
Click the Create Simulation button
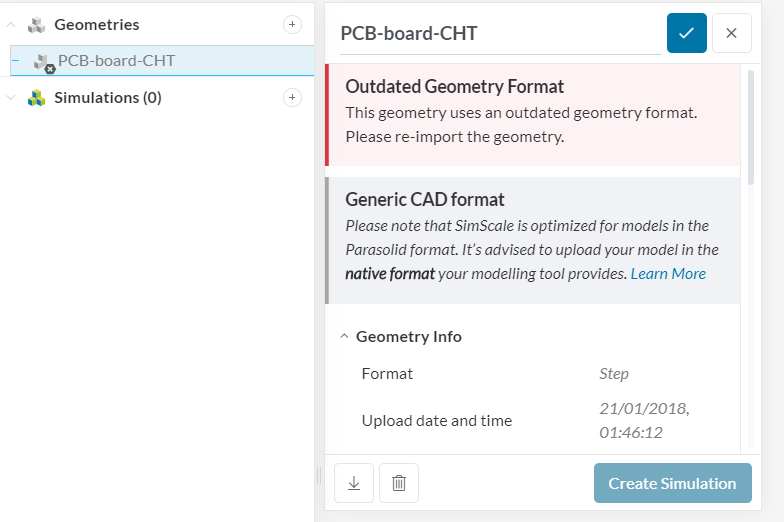(672, 483)
